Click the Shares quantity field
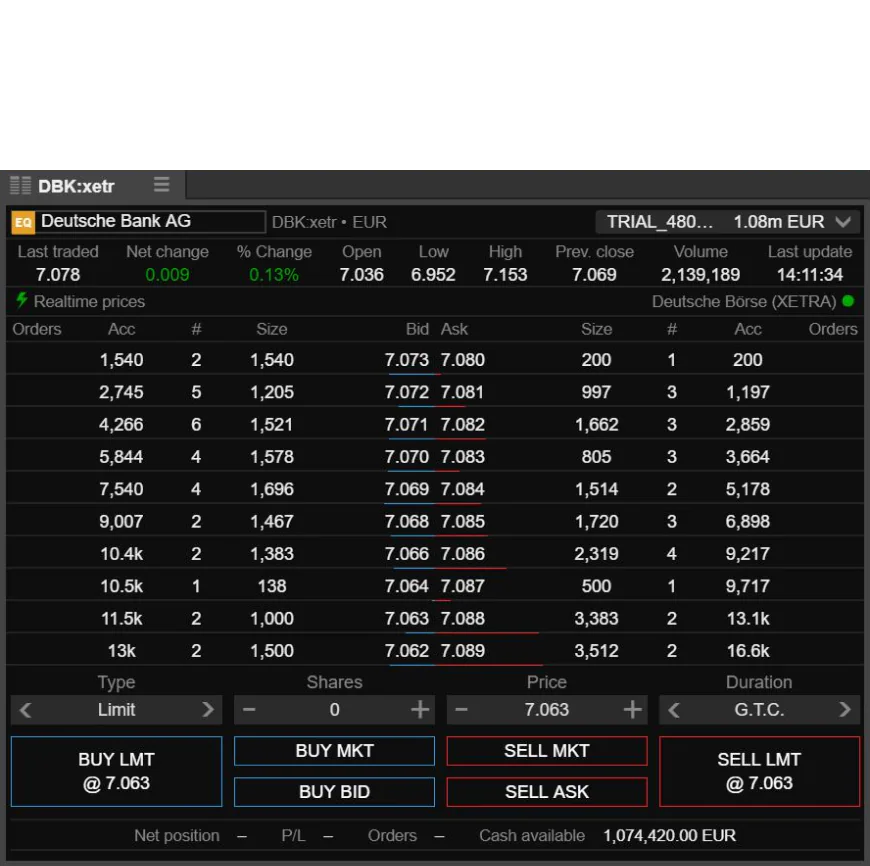This screenshot has height=866, width=870. (x=335, y=710)
